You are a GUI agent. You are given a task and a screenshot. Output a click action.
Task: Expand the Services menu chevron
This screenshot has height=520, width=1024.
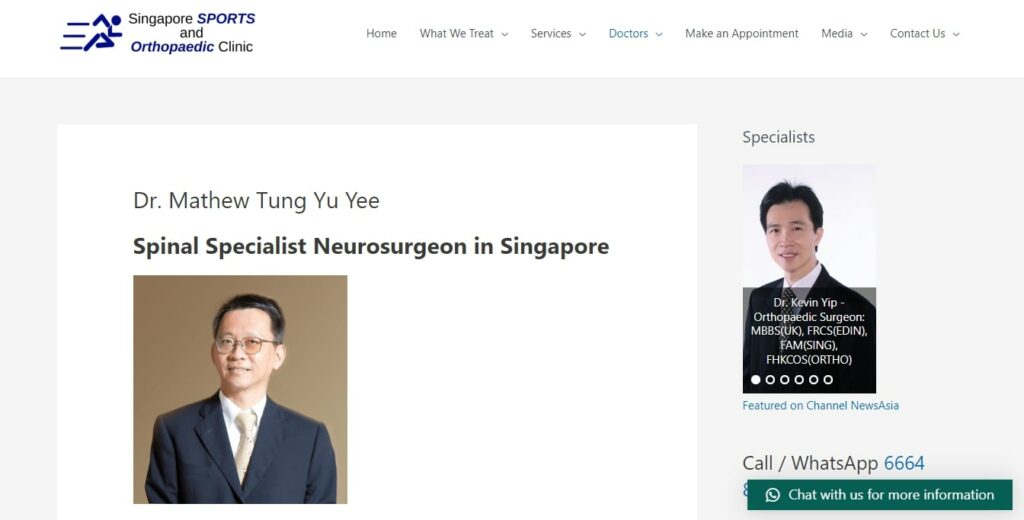tap(583, 35)
